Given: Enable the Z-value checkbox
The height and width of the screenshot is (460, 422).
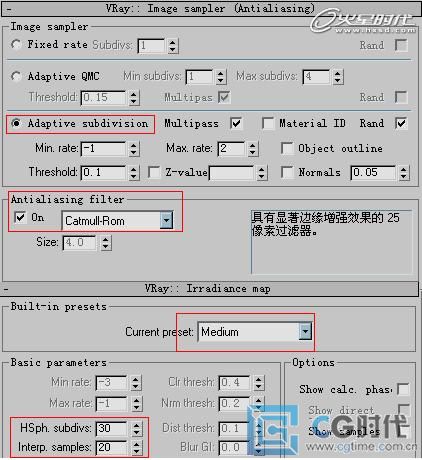Looking at the screenshot, I should coord(154,172).
